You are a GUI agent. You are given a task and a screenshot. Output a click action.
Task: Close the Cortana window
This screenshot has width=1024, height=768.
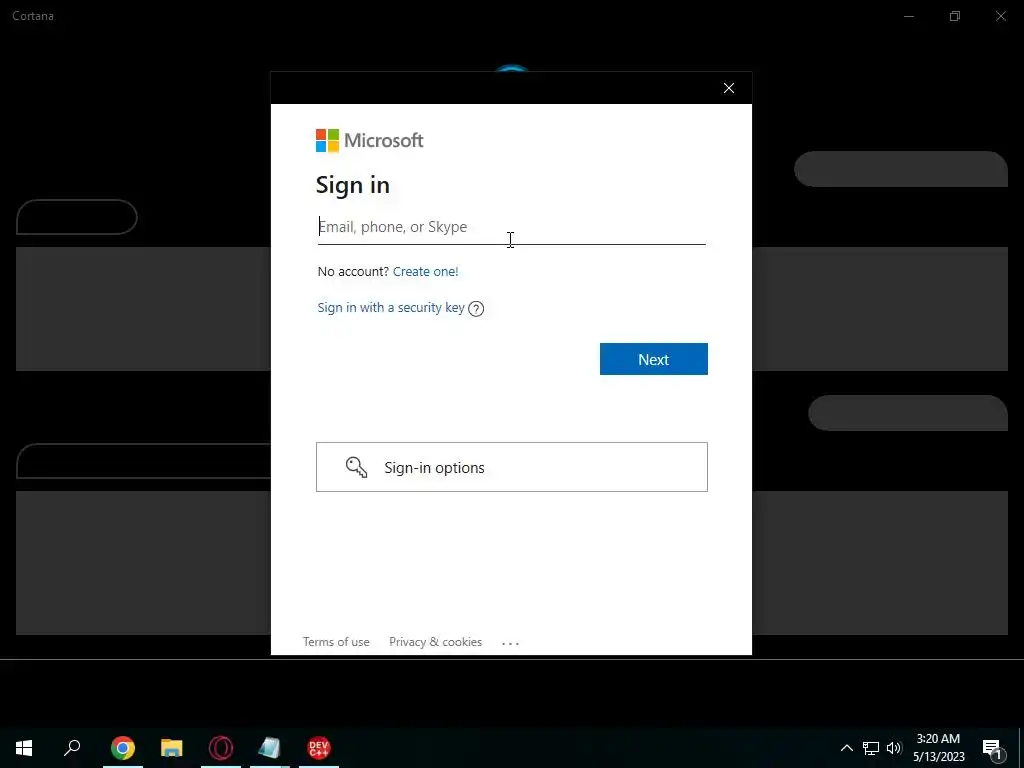tap(1000, 16)
